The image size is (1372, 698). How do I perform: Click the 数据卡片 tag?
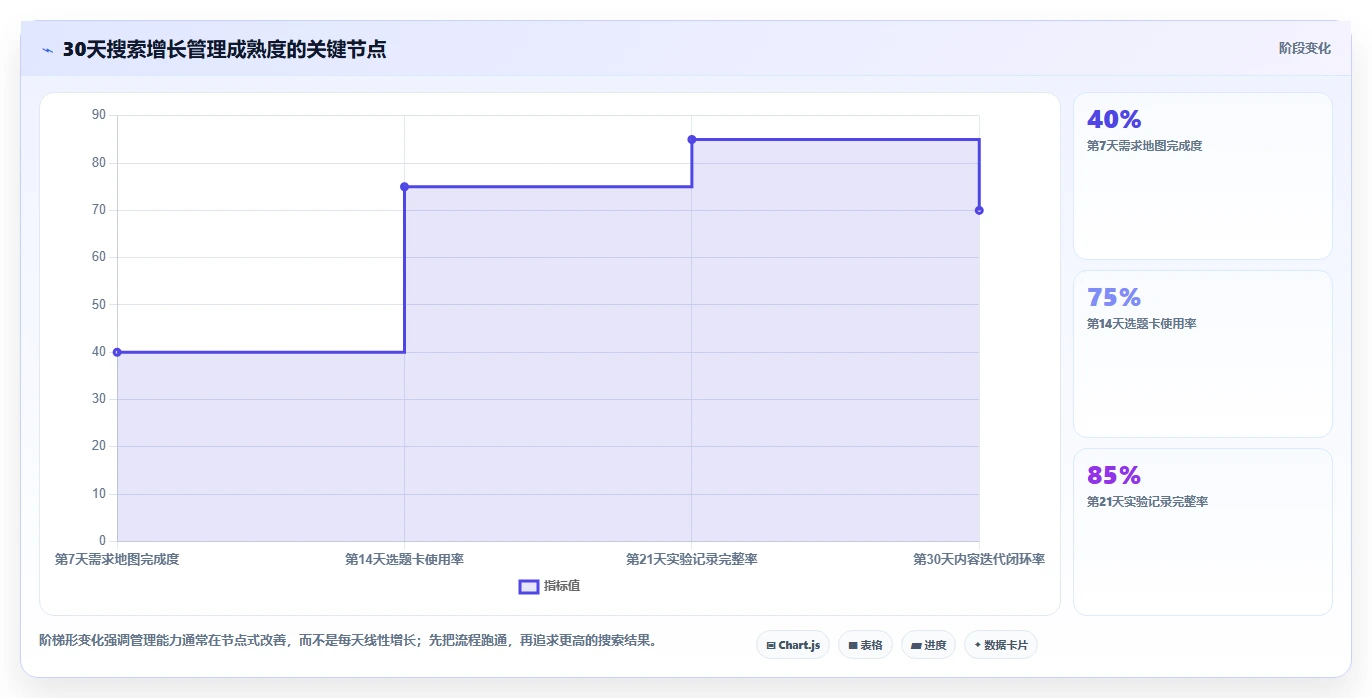1000,645
